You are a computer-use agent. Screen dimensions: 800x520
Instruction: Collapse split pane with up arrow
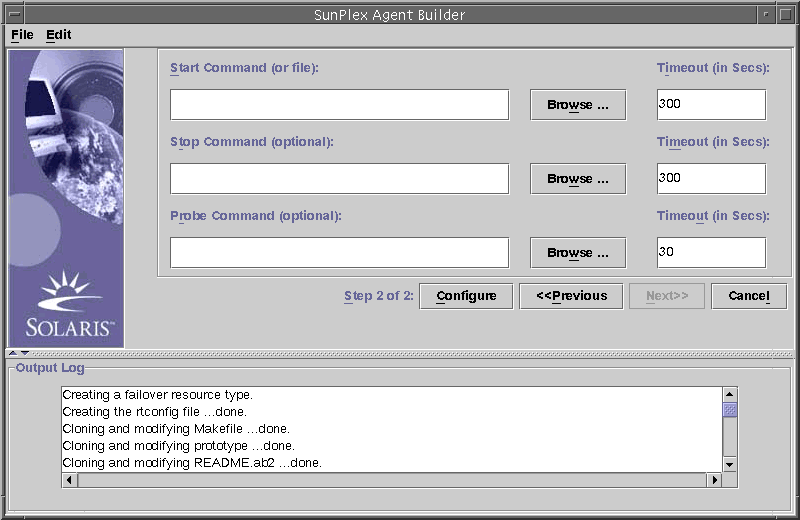[13, 353]
